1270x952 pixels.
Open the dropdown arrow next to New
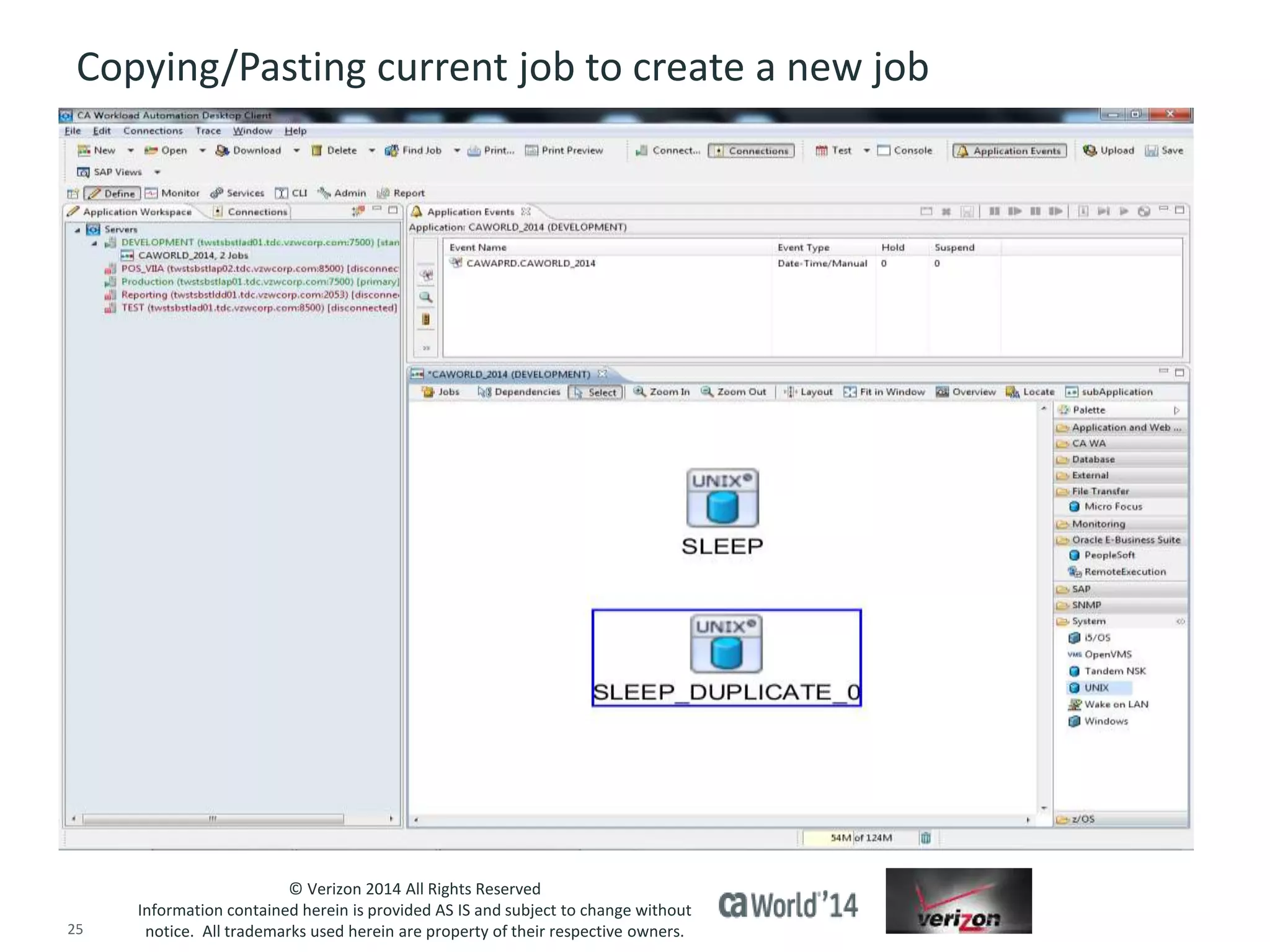pos(131,151)
